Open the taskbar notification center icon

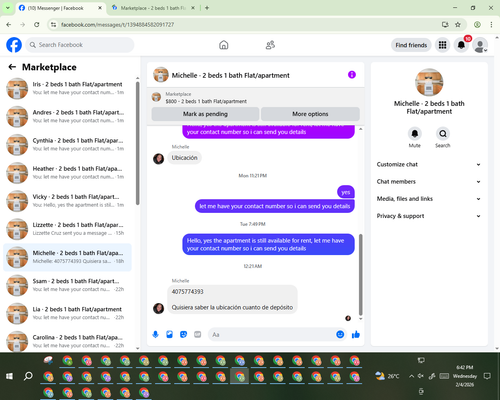point(487,376)
